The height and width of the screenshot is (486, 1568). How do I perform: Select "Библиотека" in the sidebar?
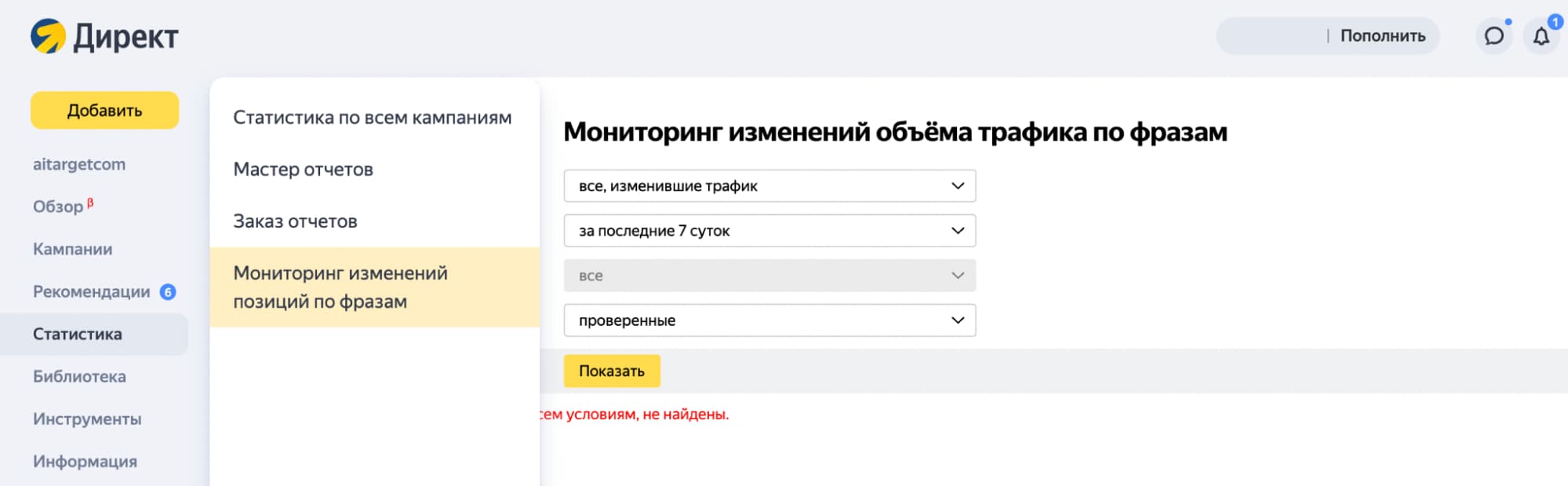click(80, 376)
